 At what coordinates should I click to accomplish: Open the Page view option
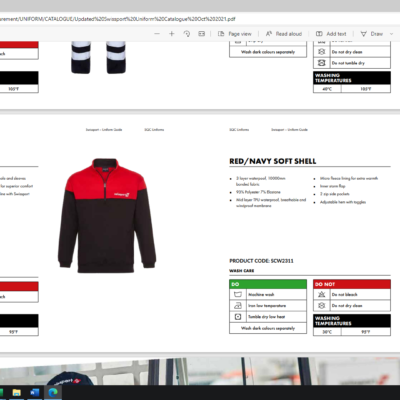[x=235, y=34]
